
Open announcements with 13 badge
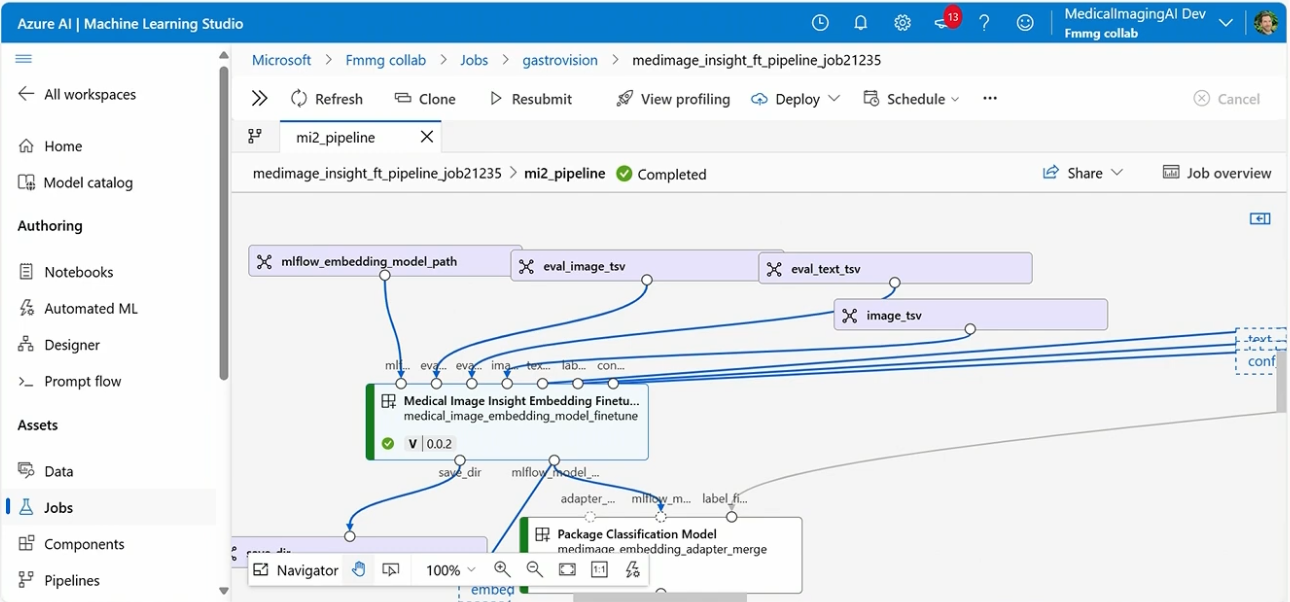coord(945,21)
